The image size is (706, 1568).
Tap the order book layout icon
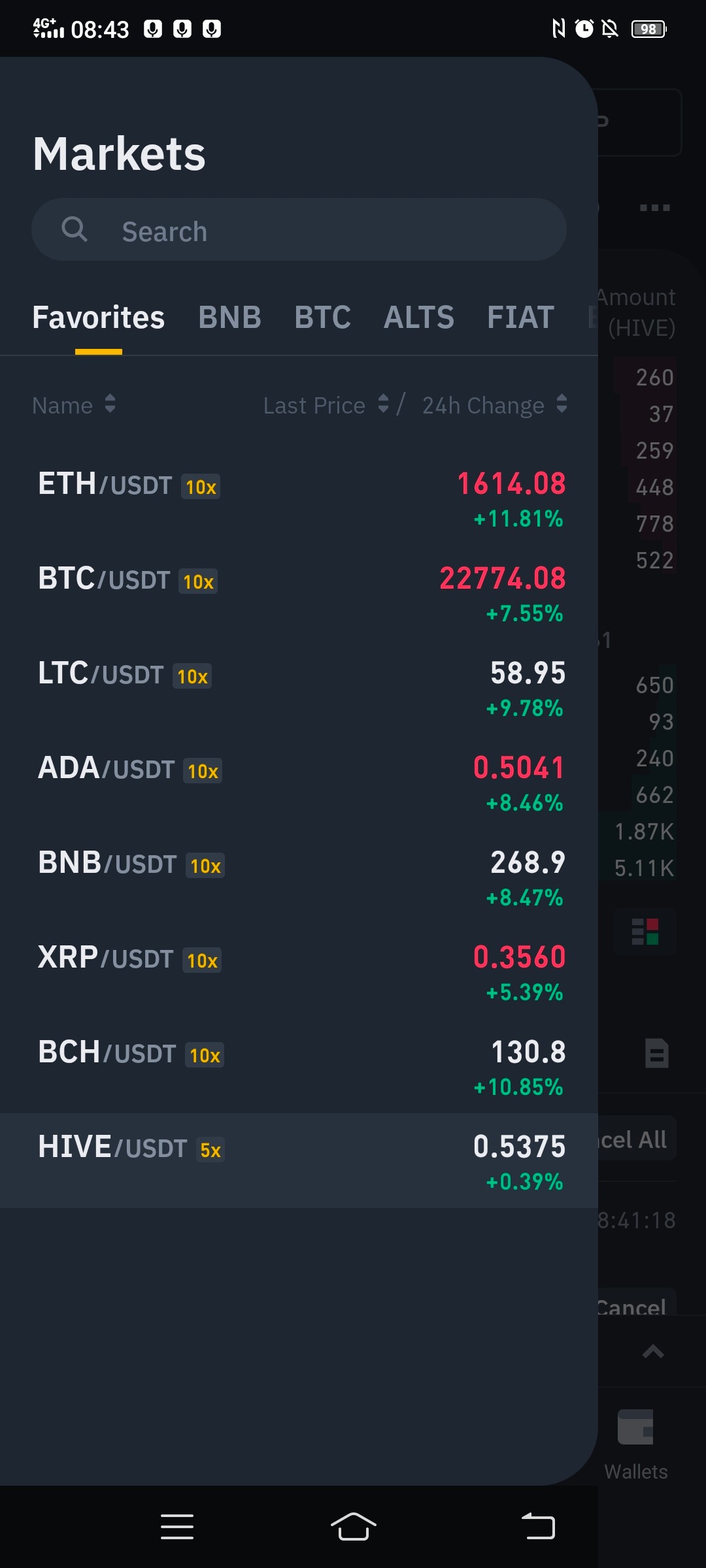645,932
